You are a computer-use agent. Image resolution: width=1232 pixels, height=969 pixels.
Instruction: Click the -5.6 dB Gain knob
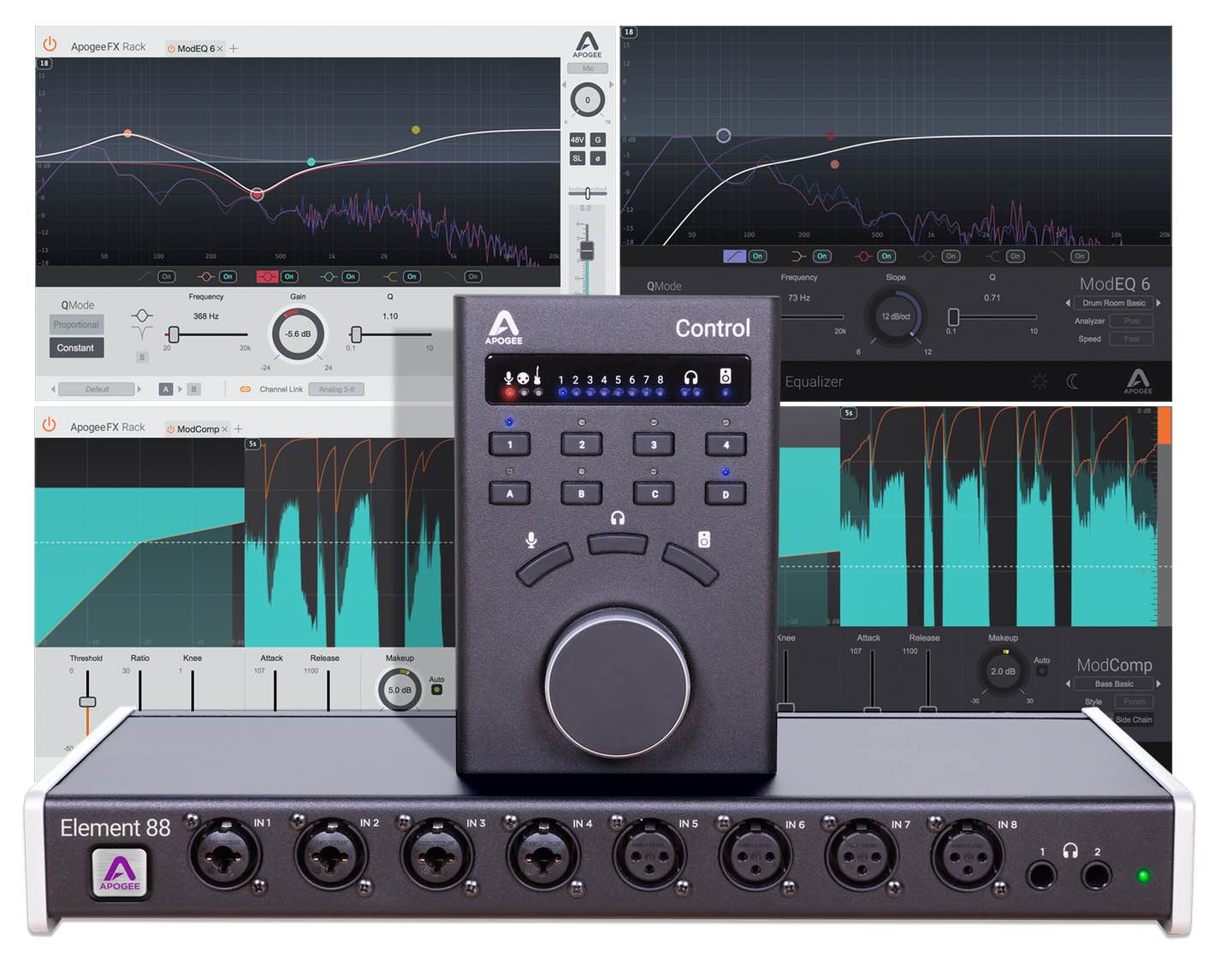298,334
